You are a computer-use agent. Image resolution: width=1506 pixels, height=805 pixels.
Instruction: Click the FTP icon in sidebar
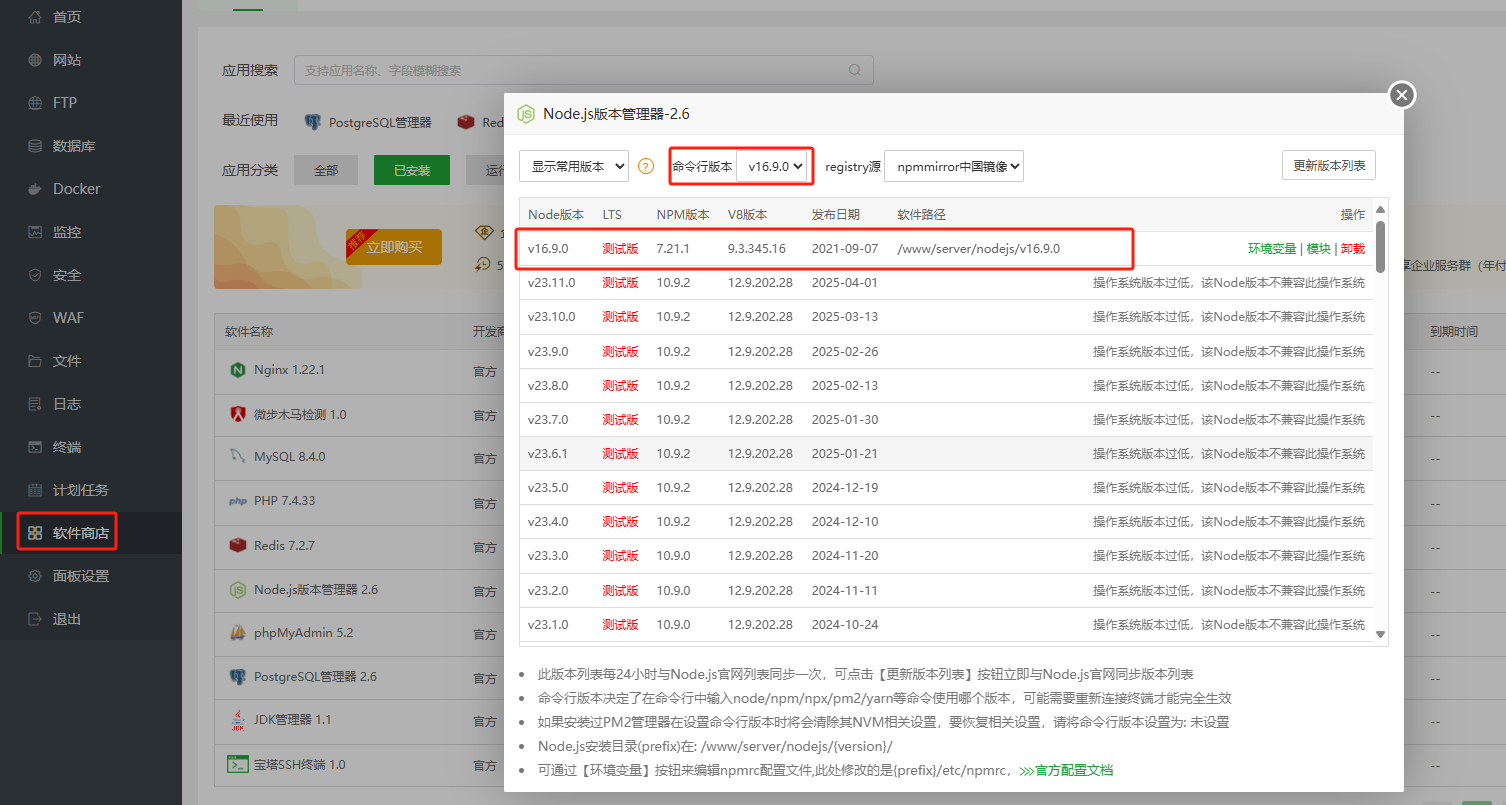[35, 103]
